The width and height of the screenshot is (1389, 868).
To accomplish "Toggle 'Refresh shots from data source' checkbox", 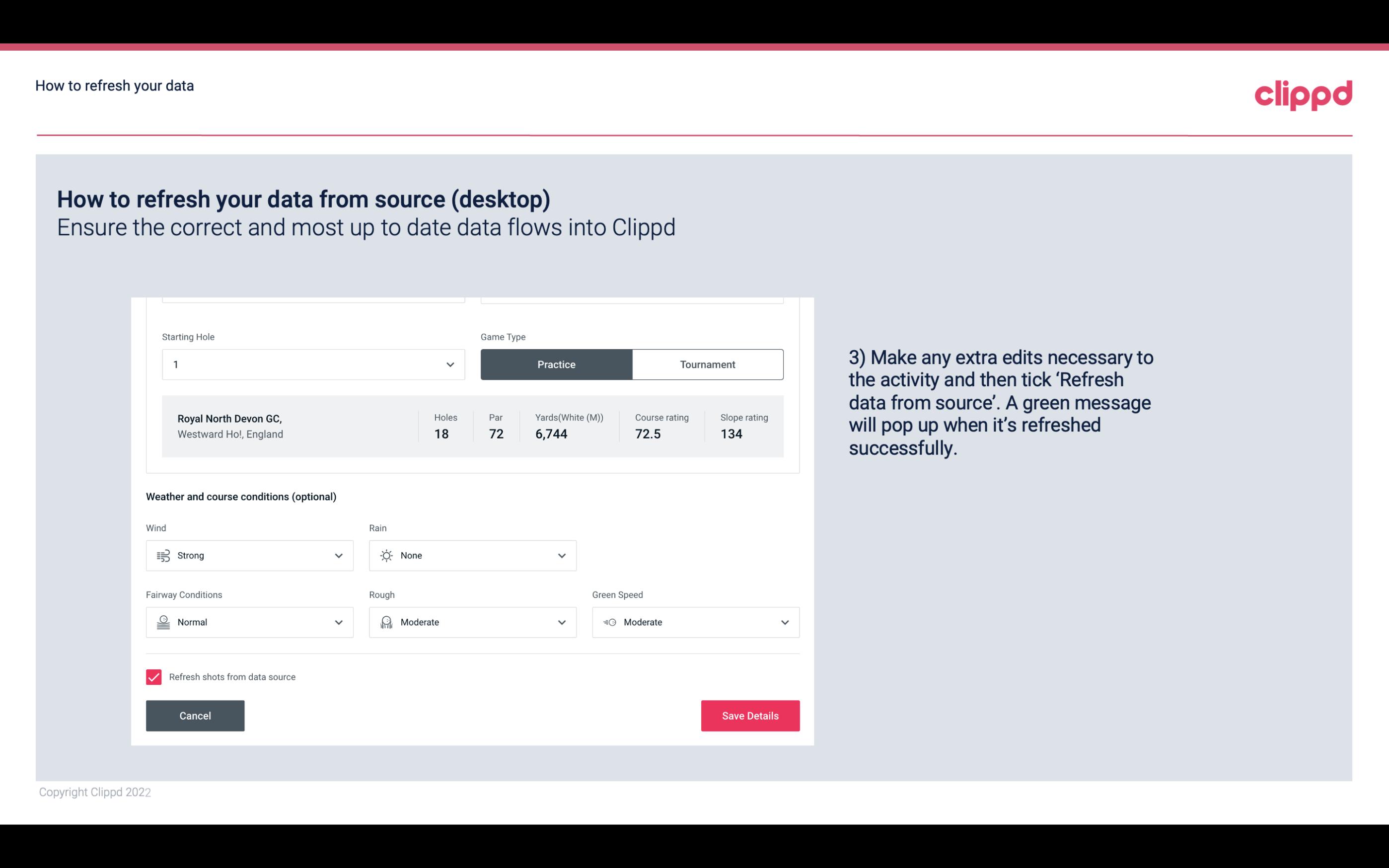I will pos(153,677).
